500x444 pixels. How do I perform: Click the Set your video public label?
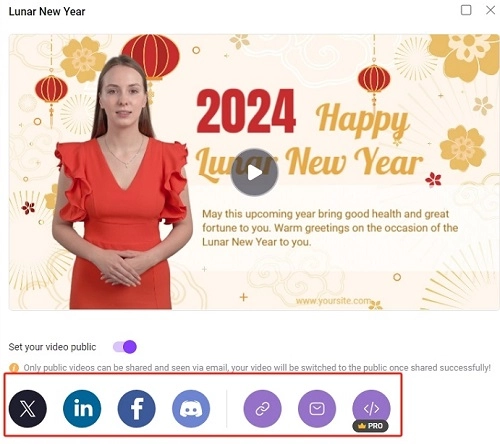tap(52, 347)
